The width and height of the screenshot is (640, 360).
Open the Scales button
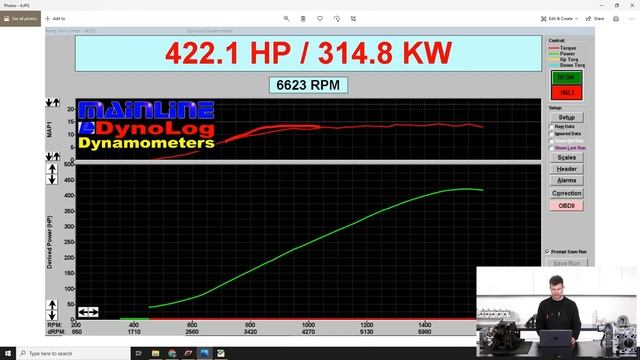tap(567, 157)
